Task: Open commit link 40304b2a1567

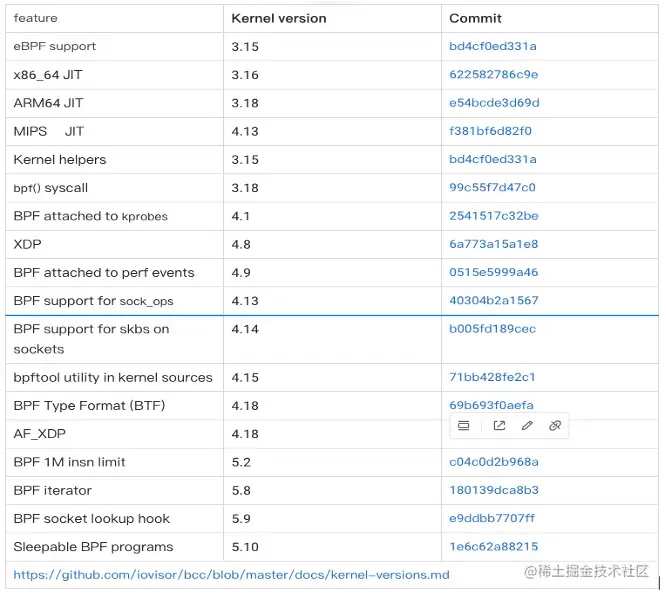Action: (x=494, y=301)
